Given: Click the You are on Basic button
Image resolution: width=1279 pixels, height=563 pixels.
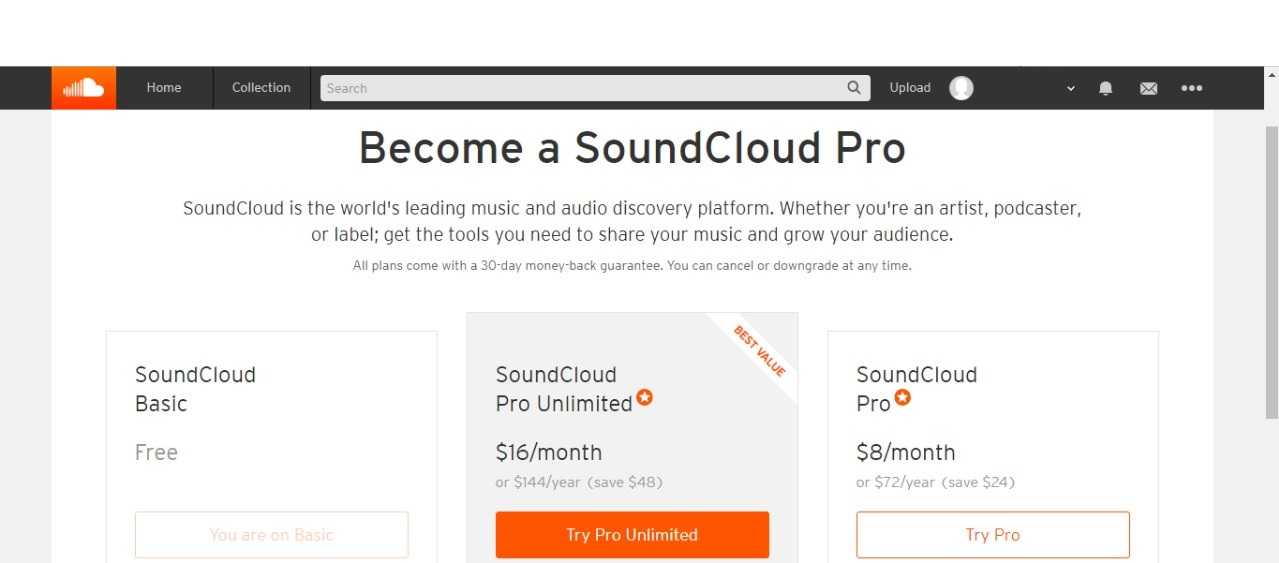Looking at the screenshot, I should (272, 535).
